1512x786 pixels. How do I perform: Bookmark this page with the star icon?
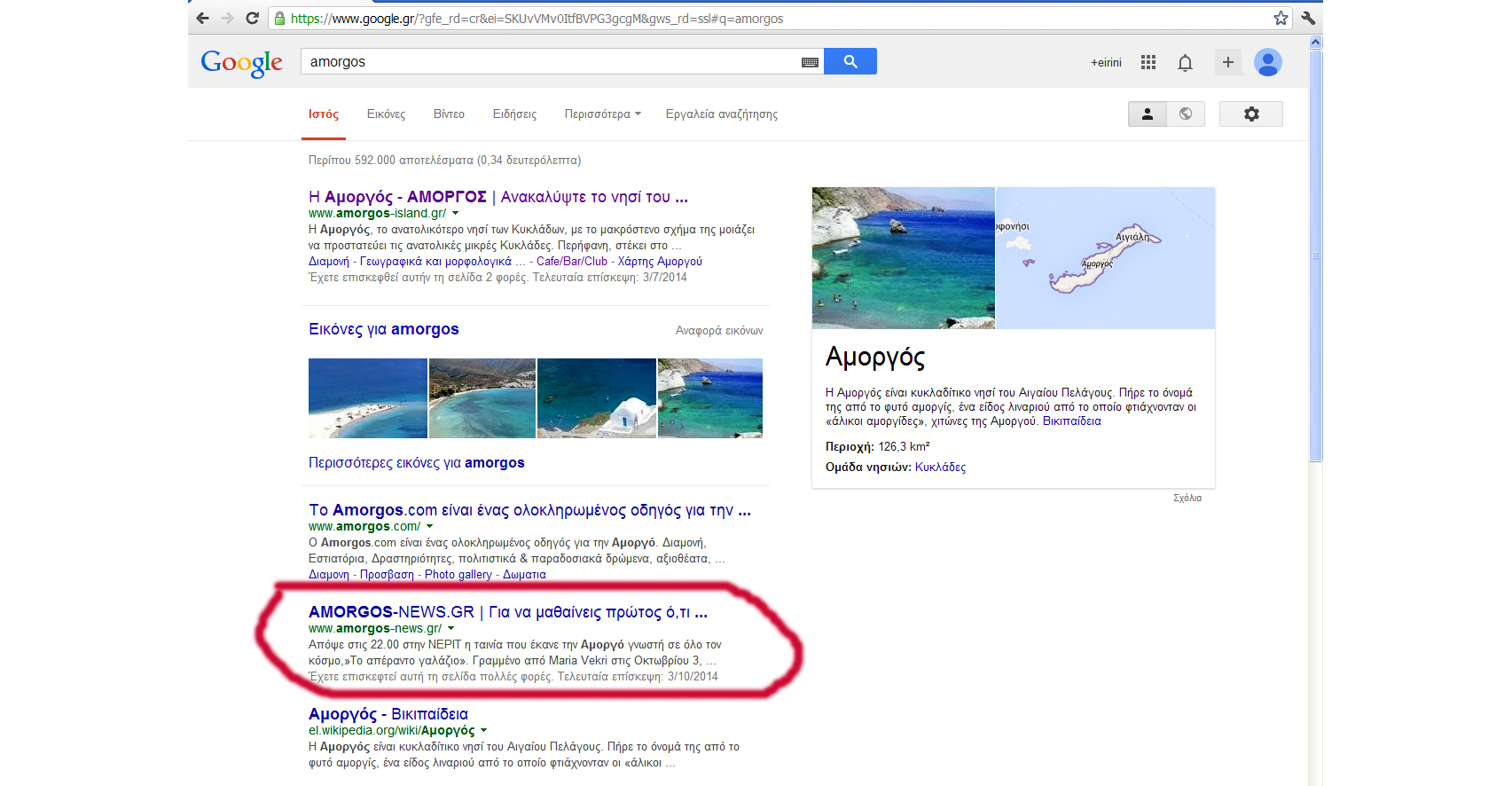point(1281,18)
